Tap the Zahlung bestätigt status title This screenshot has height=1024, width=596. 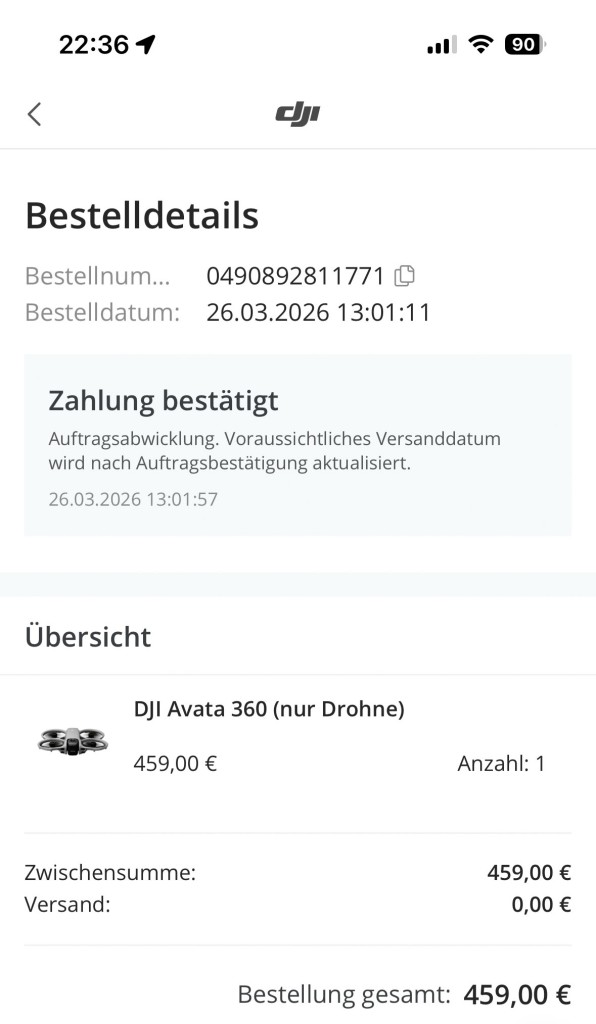[x=162, y=400]
